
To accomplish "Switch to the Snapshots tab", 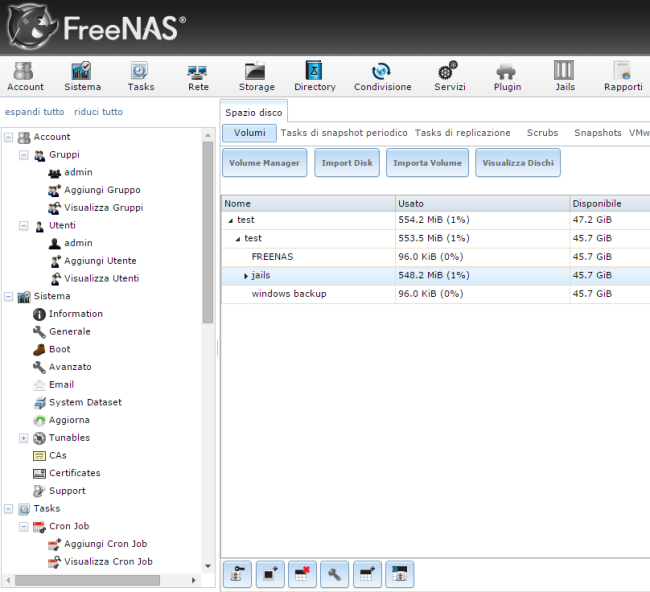I will point(597,133).
